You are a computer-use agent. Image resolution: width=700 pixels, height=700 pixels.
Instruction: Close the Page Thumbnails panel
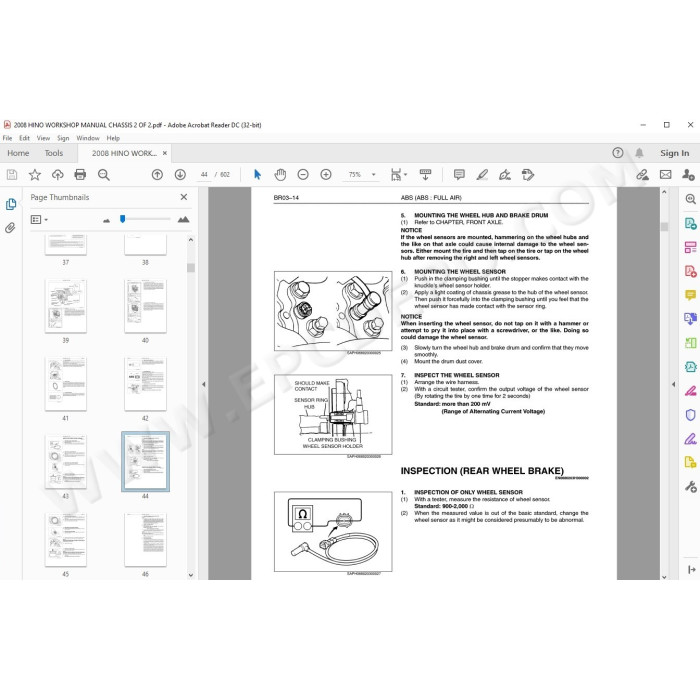click(x=183, y=197)
